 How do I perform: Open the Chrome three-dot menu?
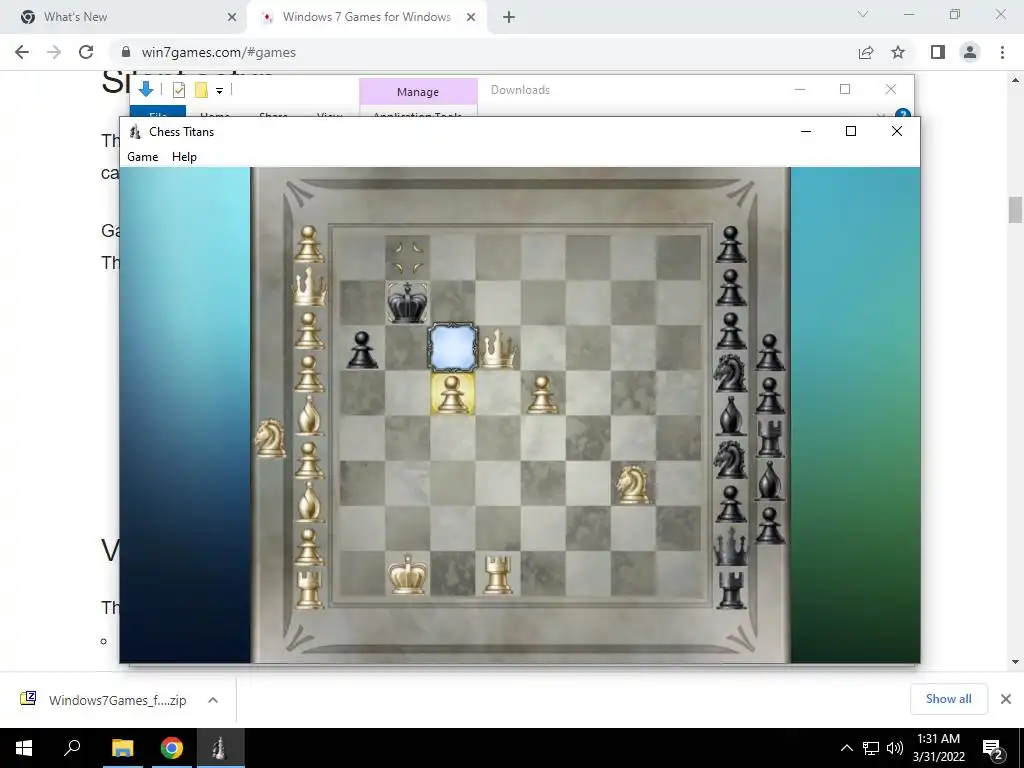click(1002, 52)
